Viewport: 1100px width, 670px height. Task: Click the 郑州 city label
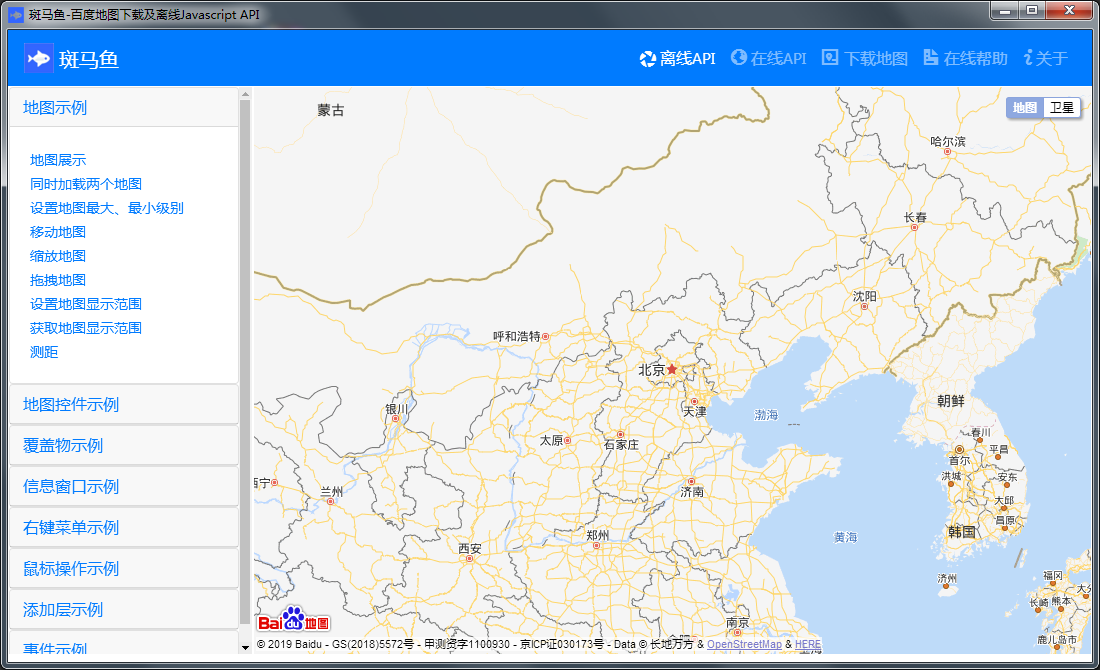(x=598, y=535)
